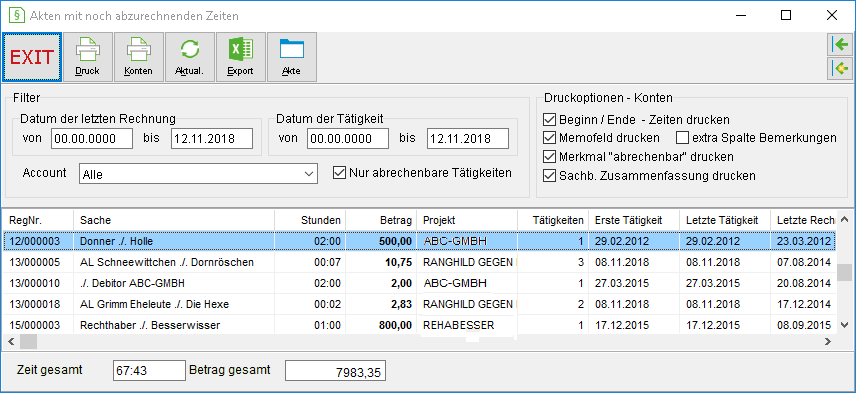
Task: Sort by Tätigkeiten column header
Action: coord(553,220)
